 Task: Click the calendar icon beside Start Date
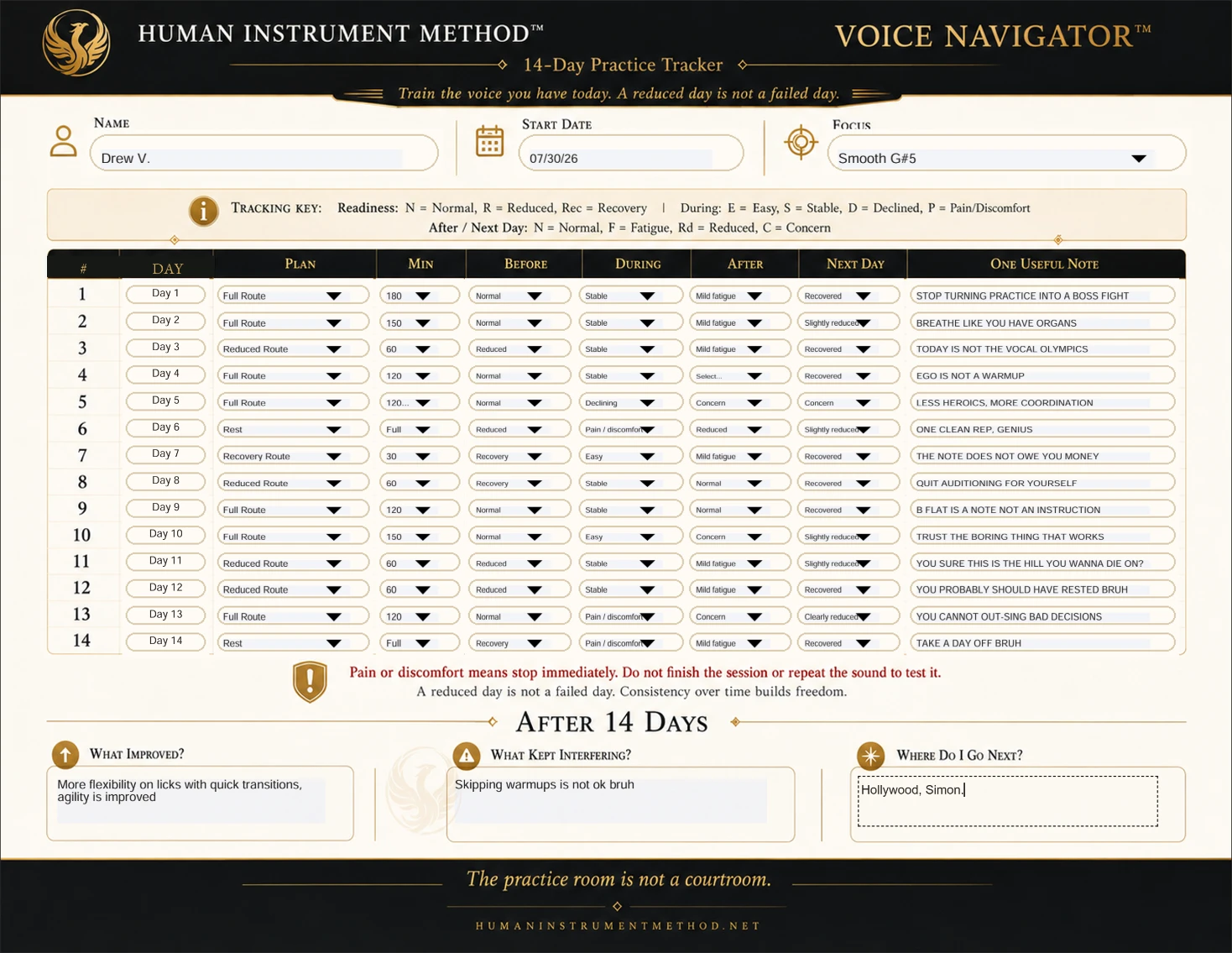489,141
